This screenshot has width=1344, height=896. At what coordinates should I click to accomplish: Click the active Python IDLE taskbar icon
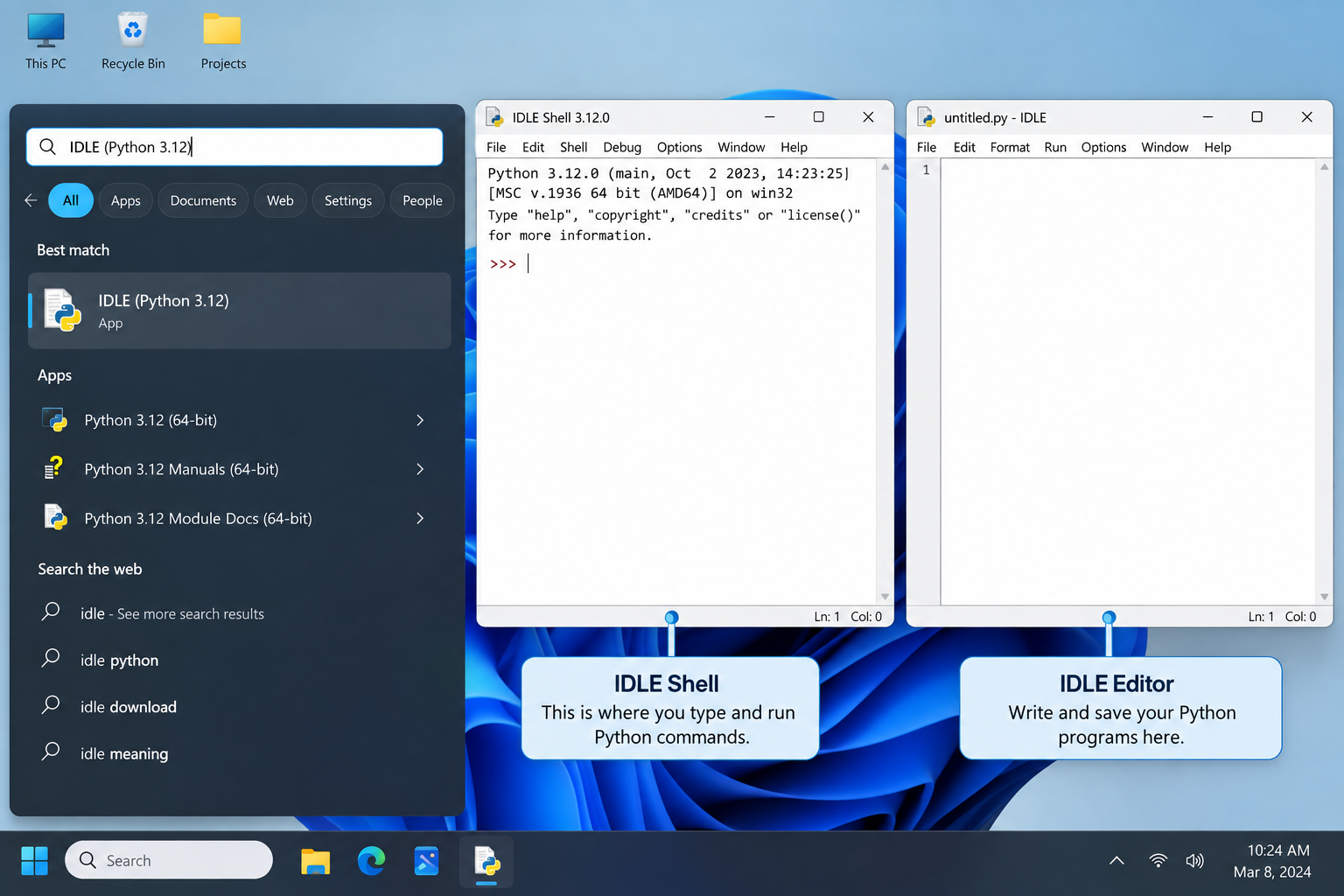[x=486, y=862]
